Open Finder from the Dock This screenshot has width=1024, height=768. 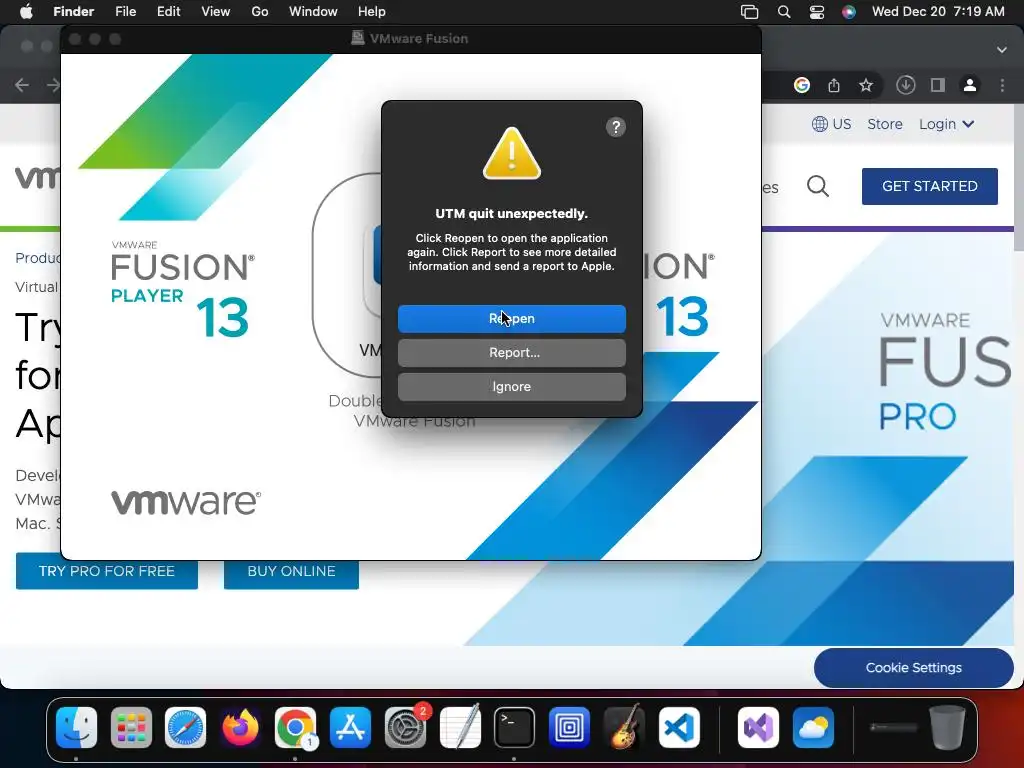(x=76, y=727)
